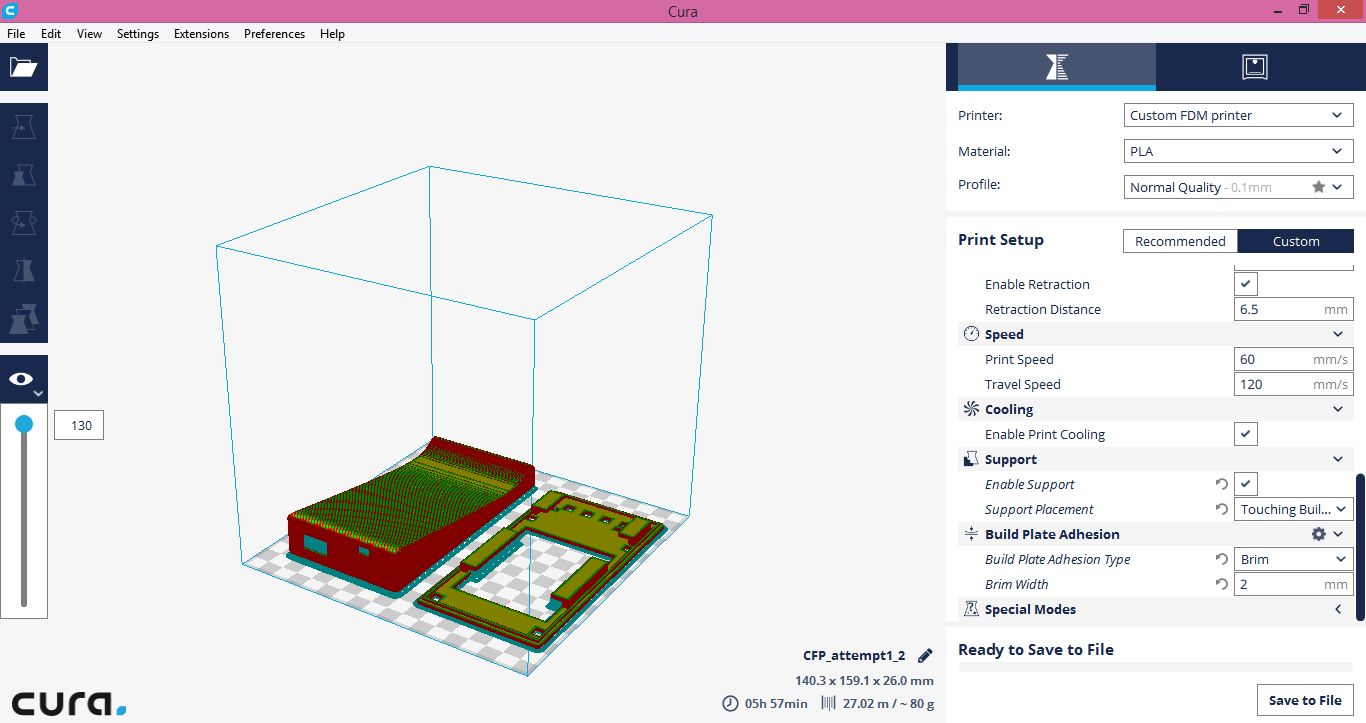The width and height of the screenshot is (1366, 723).
Task: Open the Profile dropdown Normal Quality
Action: pos(1239,187)
